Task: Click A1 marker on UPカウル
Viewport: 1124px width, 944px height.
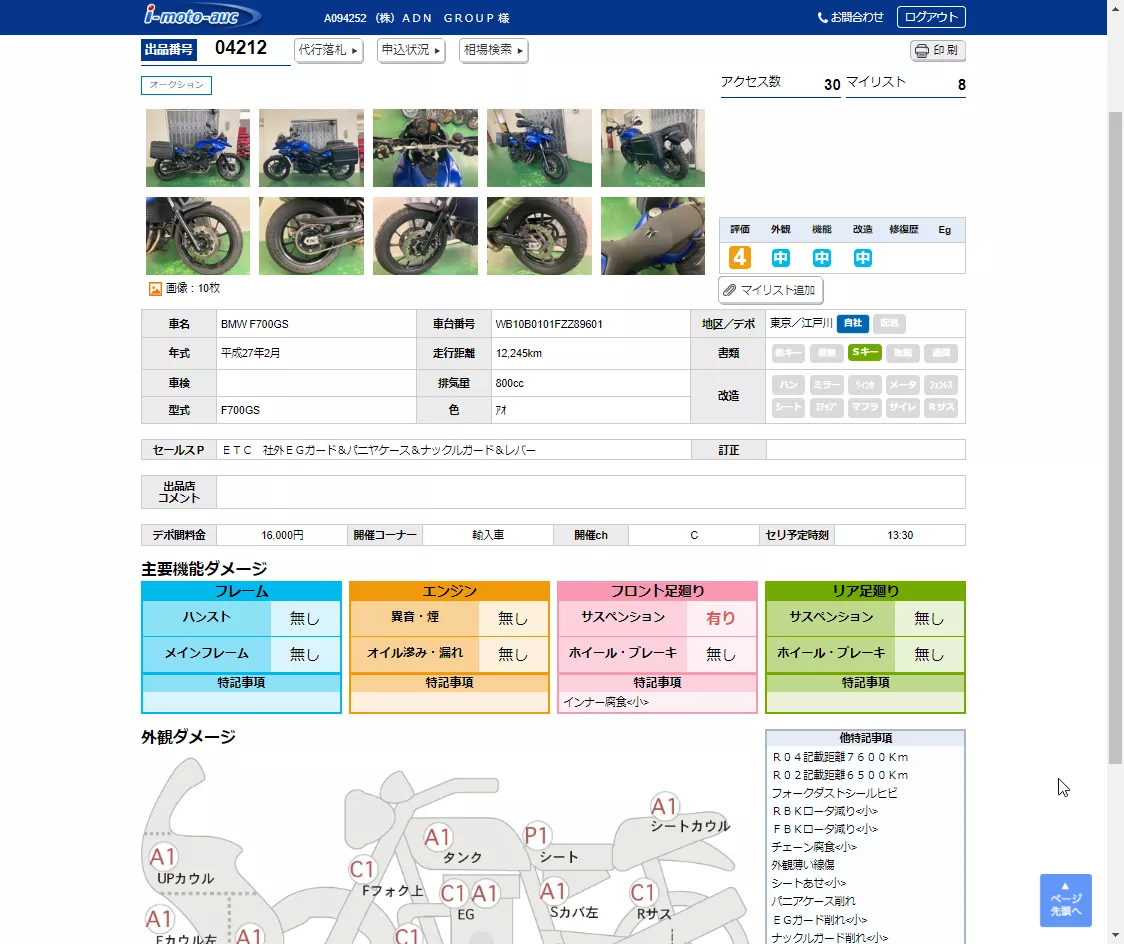Action: pyautogui.click(x=163, y=857)
